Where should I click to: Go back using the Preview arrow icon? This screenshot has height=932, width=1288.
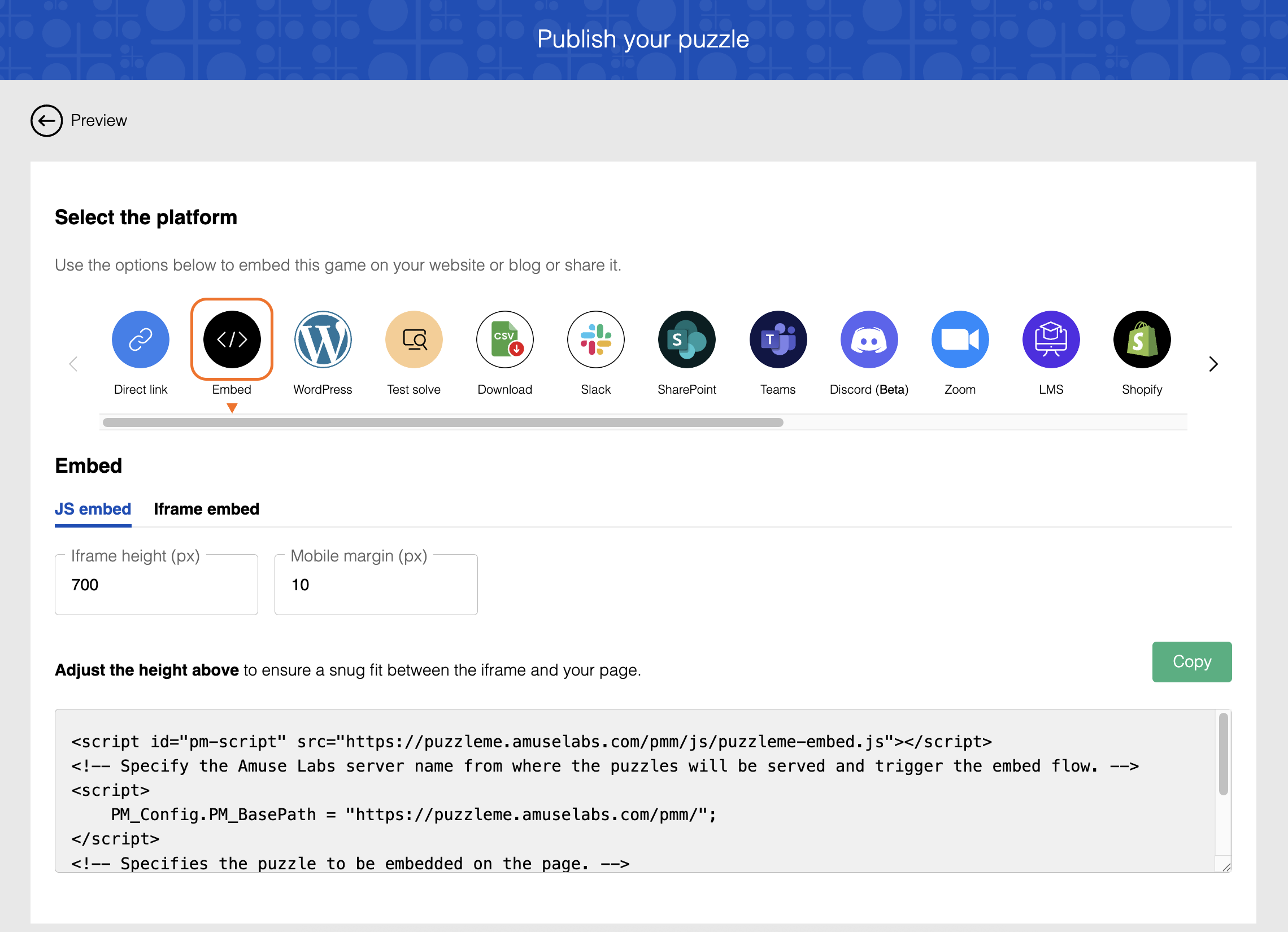point(46,120)
